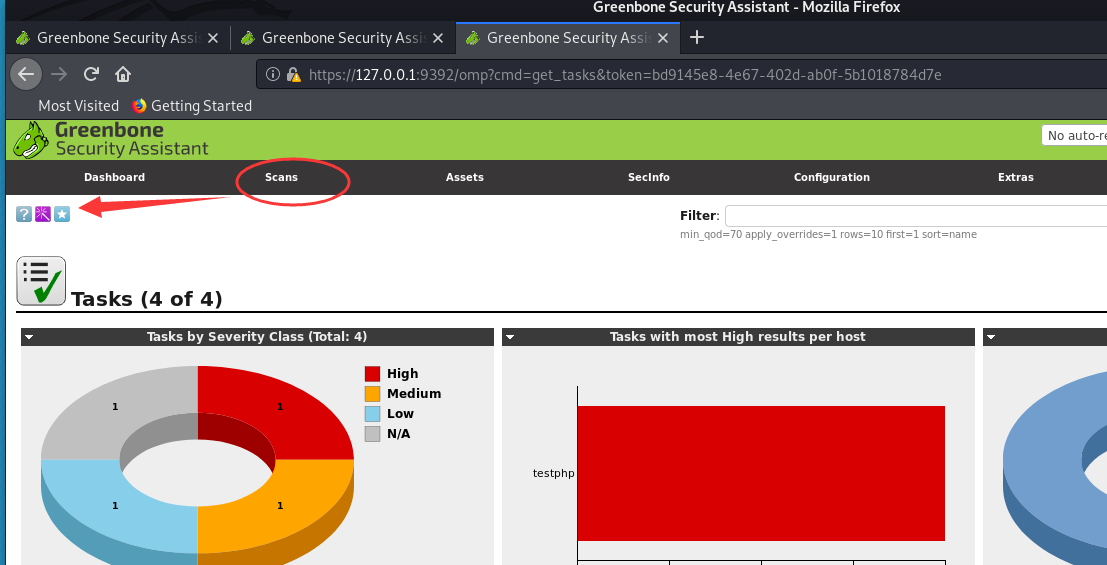This screenshot has height=565, width=1107.
Task: Click the Help question mark icon
Action: coord(24,214)
